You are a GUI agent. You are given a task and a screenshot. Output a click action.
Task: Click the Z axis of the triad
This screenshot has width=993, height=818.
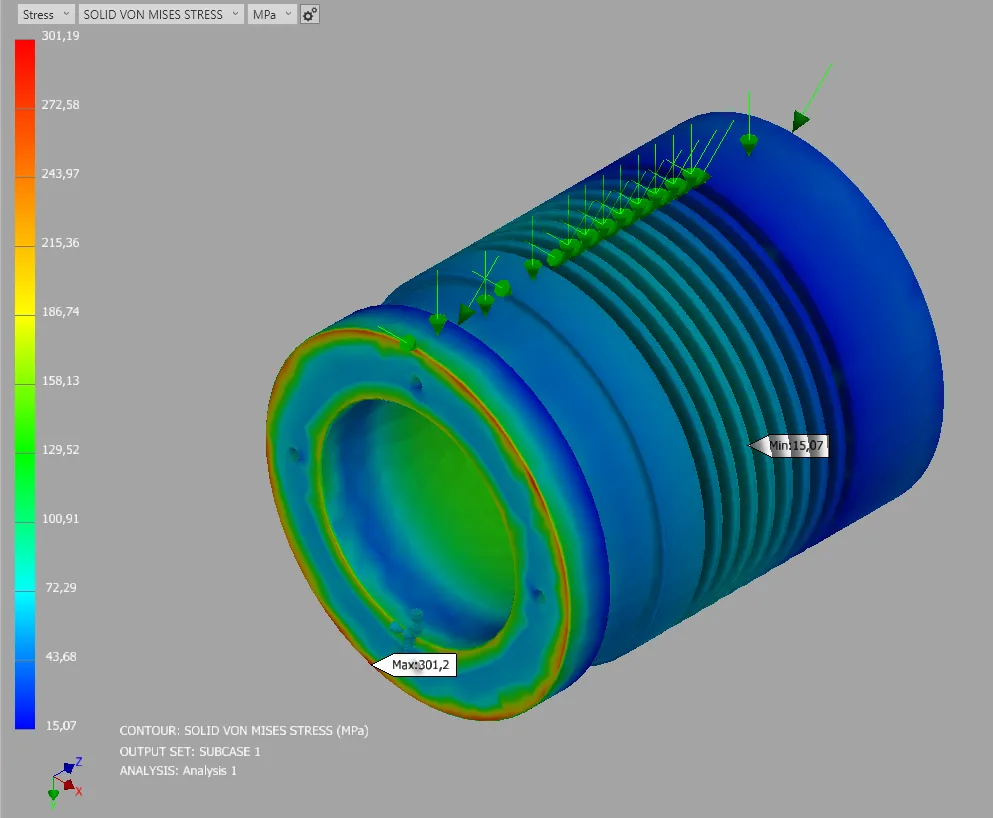(x=70, y=765)
